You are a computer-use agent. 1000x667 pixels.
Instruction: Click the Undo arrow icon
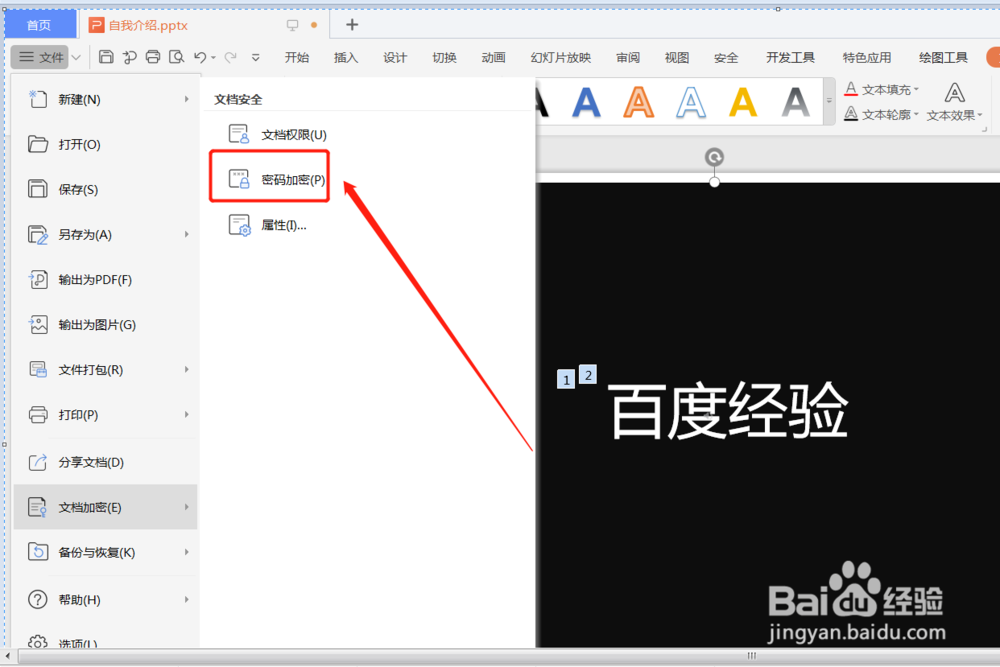click(x=200, y=57)
